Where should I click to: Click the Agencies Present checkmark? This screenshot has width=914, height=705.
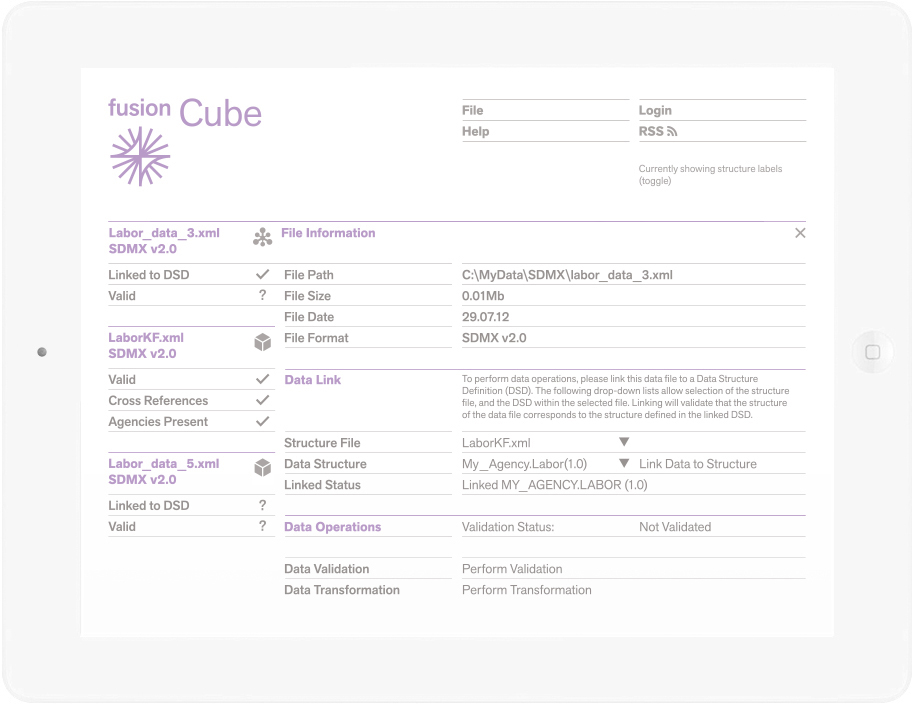point(262,422)
